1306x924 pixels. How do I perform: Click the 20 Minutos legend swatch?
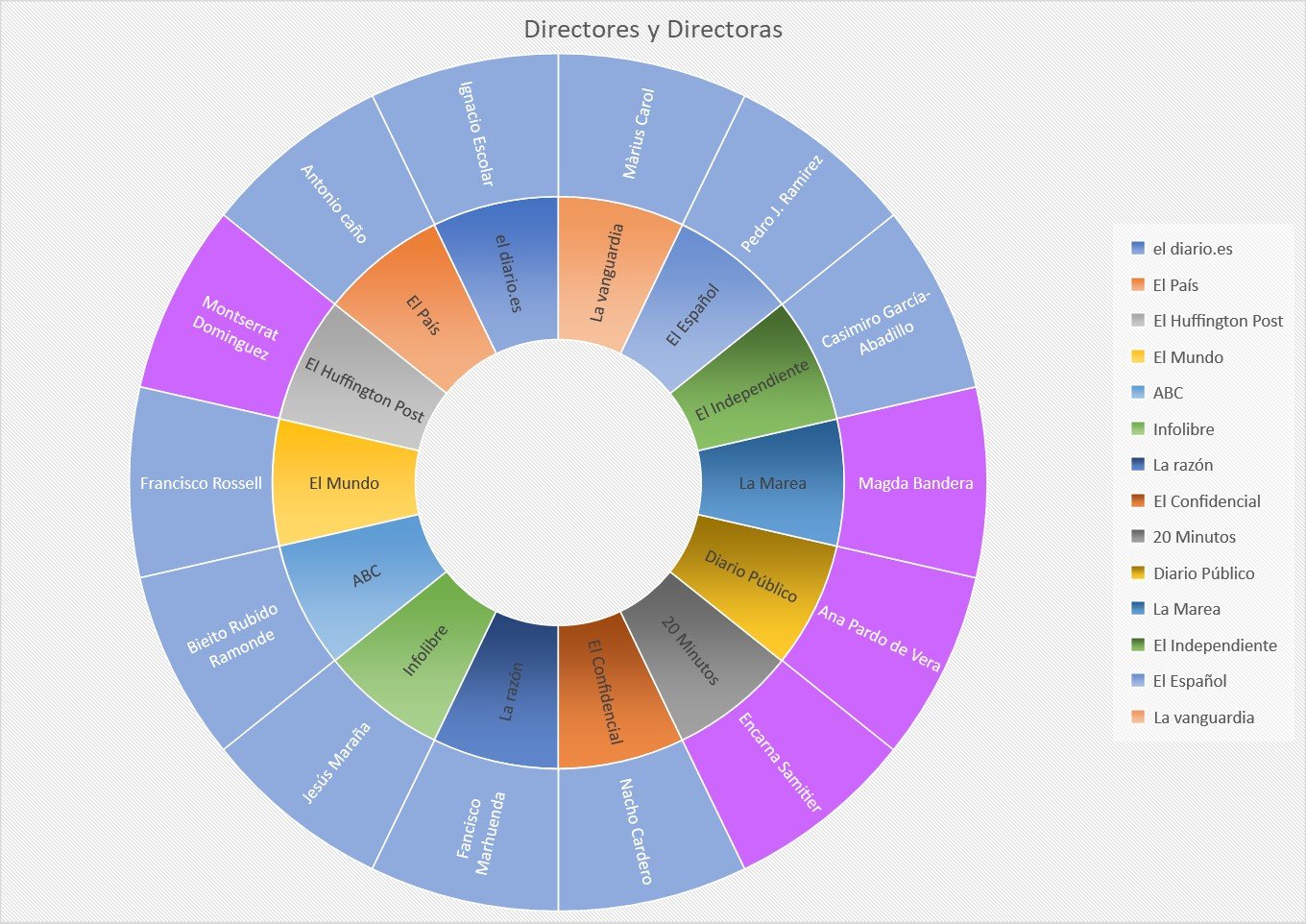(1138, 537)
